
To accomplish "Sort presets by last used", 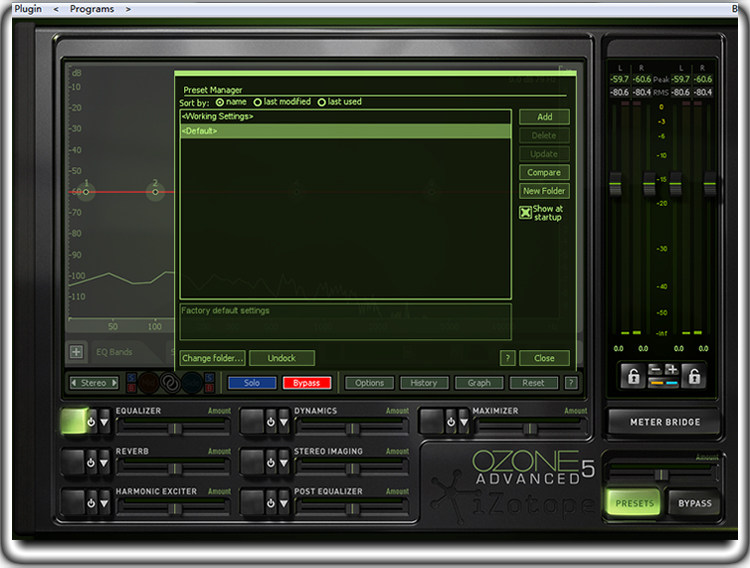I will point(321,102).
